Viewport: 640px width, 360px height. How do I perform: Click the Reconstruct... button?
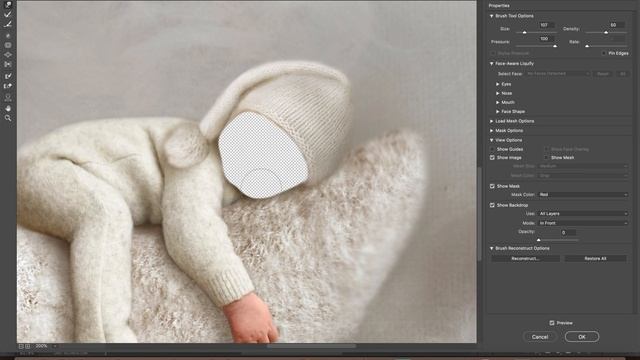(x=525, y=258)
